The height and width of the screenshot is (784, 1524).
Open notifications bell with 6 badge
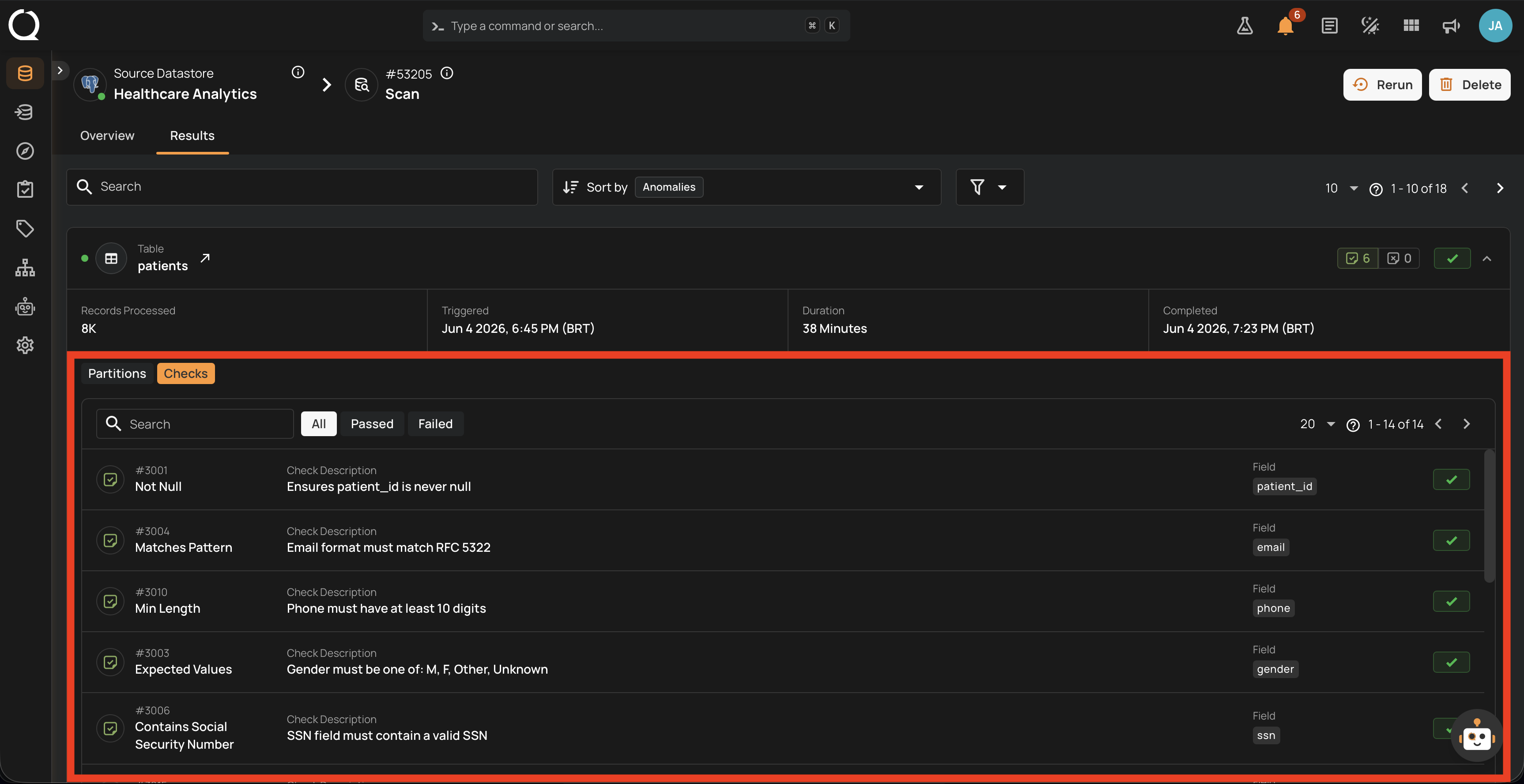tap(1286, 26)
